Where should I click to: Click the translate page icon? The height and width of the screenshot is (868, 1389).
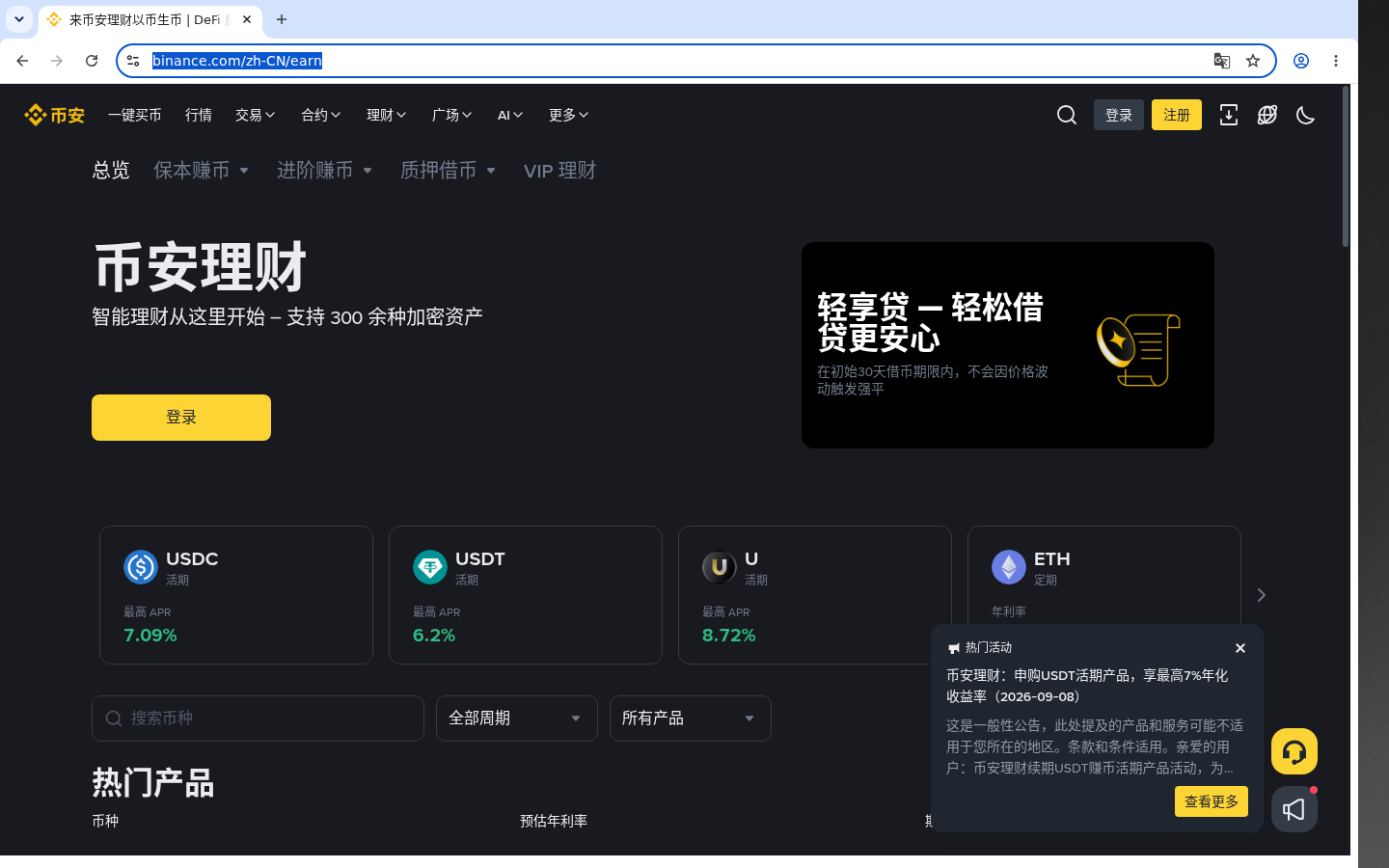(x=1222, y=61)
